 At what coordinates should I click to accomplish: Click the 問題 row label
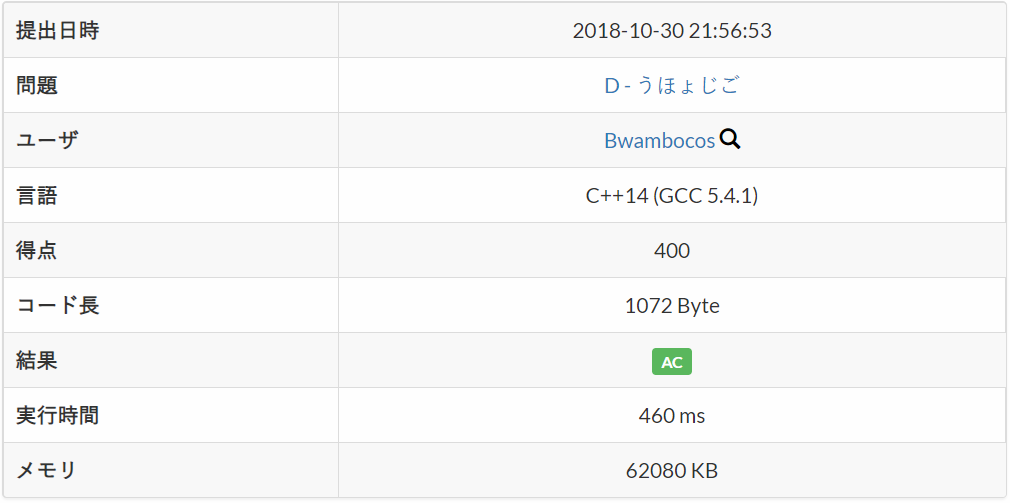click(38, 86)
